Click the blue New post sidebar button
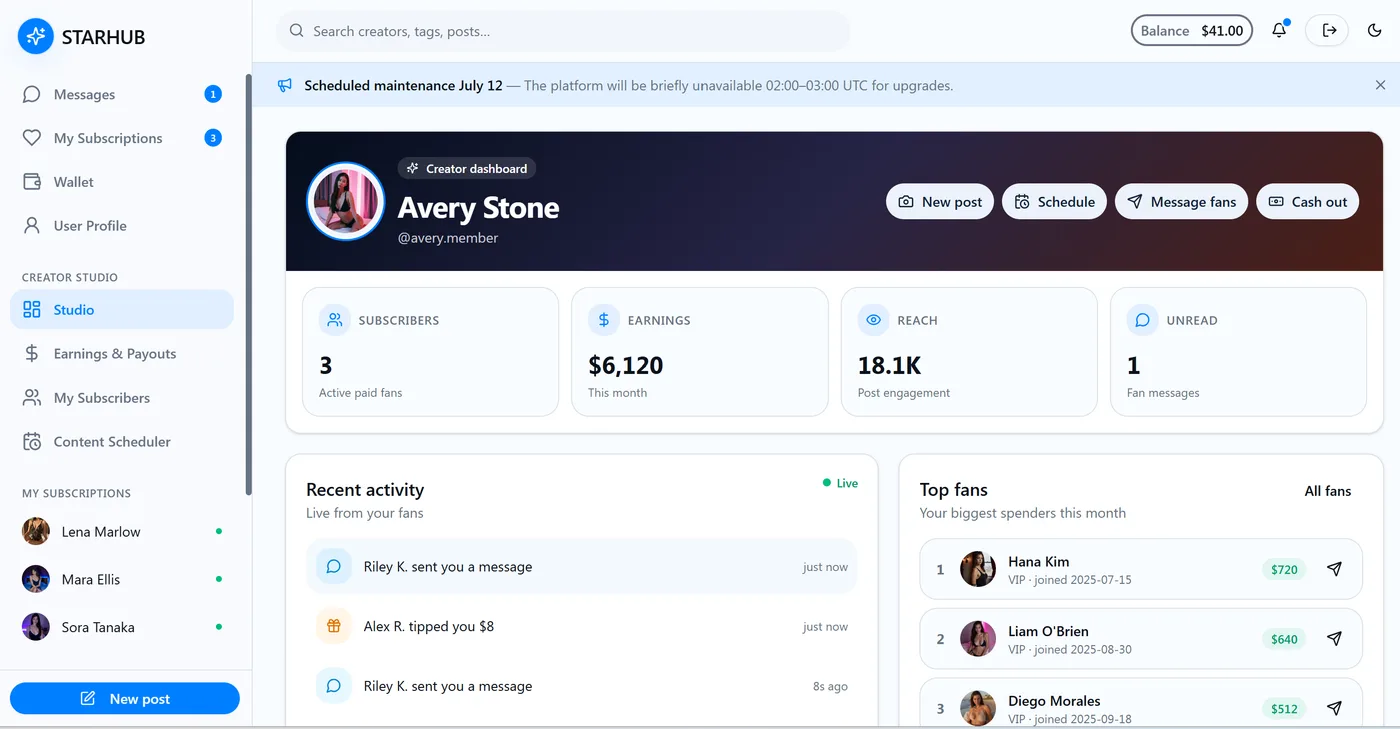This screenshot has height=729, width=1400. (125, 699)
